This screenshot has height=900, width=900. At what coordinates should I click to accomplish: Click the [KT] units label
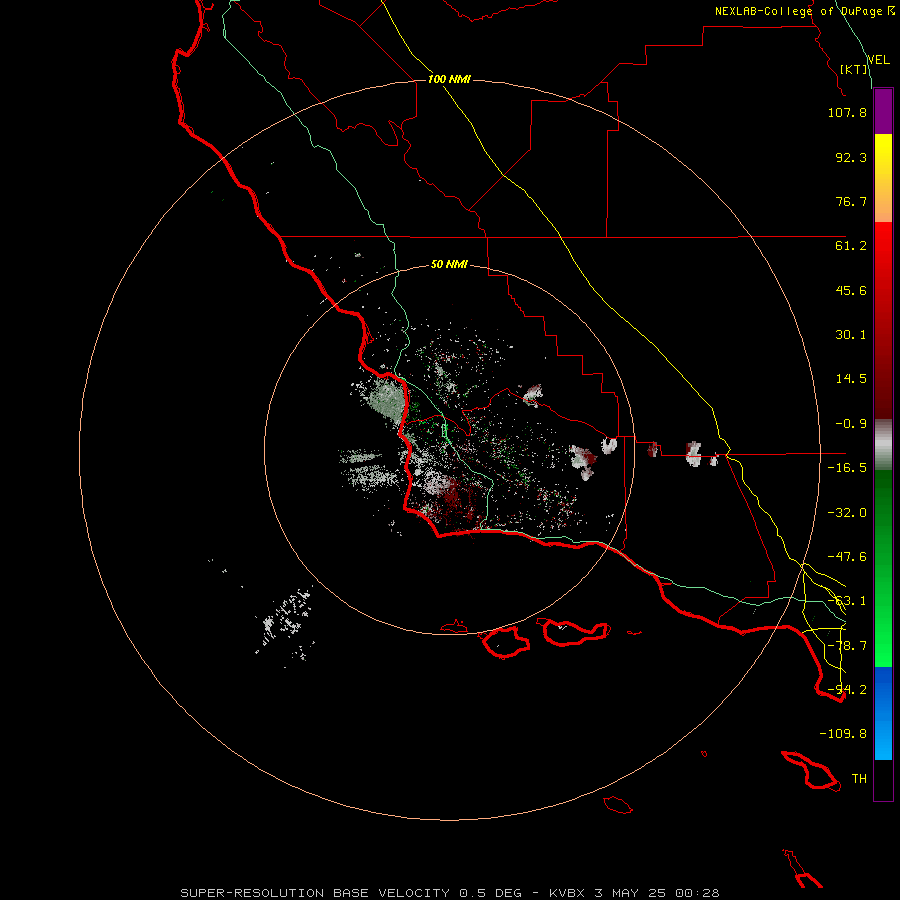(x=854, y=69)
